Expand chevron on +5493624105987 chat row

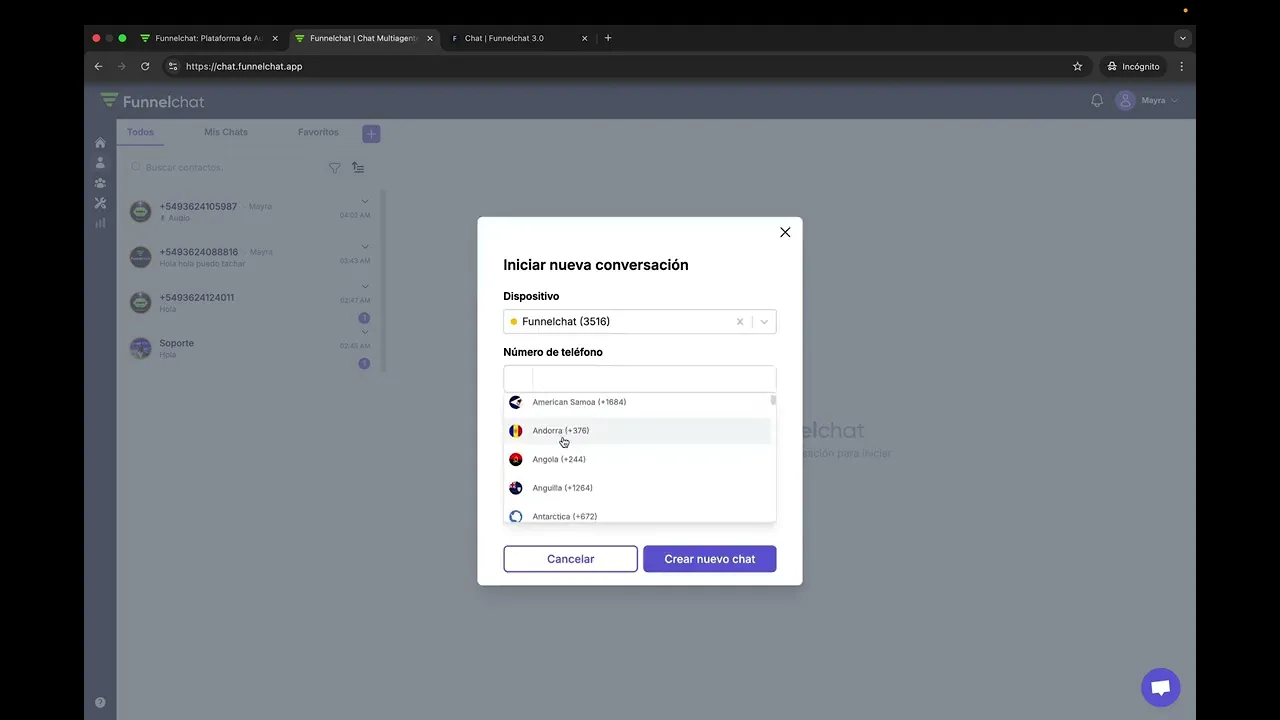pos(365,202)
